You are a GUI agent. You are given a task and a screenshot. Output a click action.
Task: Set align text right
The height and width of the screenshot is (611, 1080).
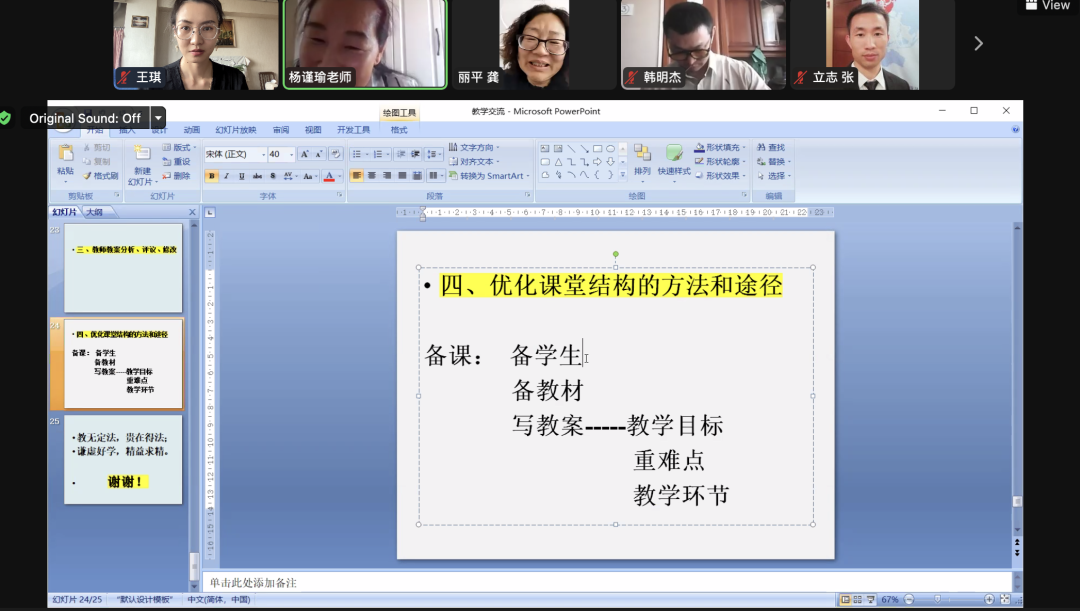(x=386, y=176)
